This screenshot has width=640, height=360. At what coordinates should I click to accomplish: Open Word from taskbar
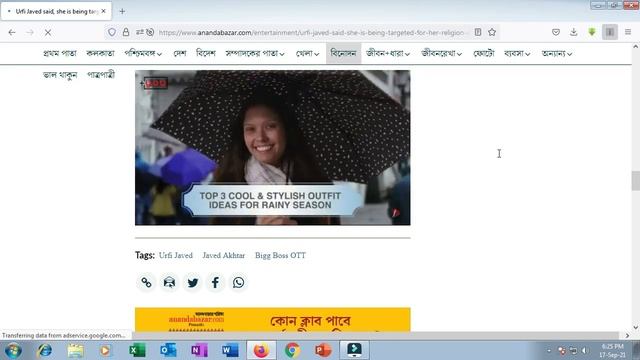[x=230, y=351]
